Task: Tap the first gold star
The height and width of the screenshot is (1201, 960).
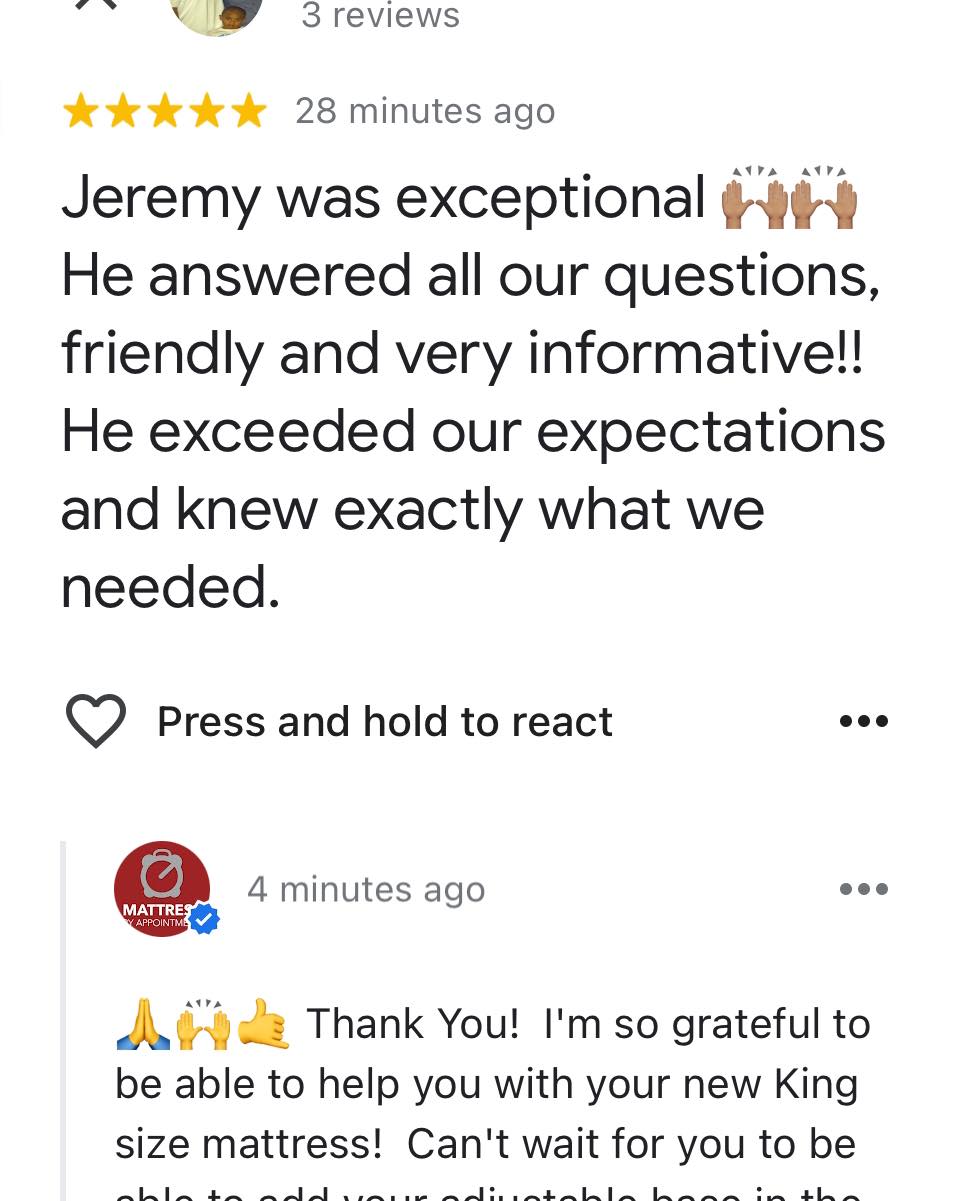Action: coord(80,111)
